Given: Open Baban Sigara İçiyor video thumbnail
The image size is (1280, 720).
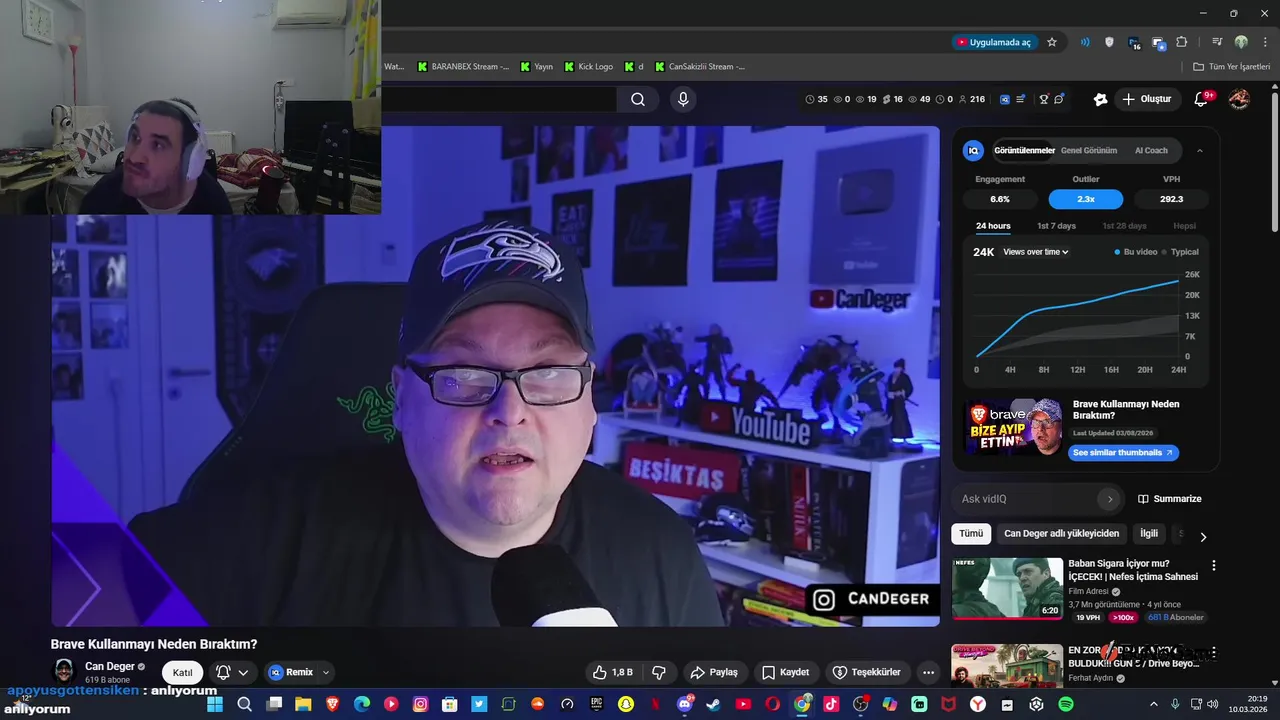Looking at the screenshot, I should tap(1007, 588).
